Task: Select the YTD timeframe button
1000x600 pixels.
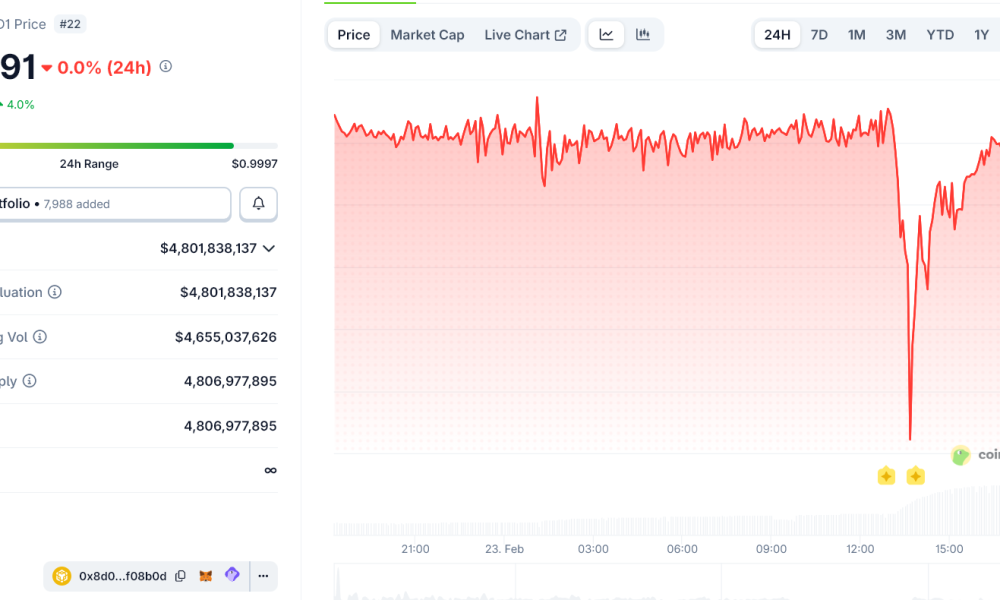Action: (939, 34)
